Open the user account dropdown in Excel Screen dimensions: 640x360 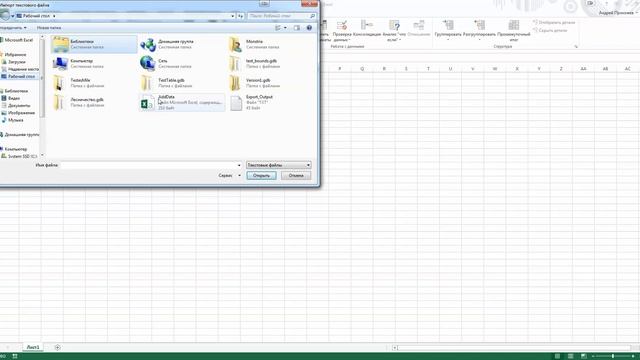point(618,13)
